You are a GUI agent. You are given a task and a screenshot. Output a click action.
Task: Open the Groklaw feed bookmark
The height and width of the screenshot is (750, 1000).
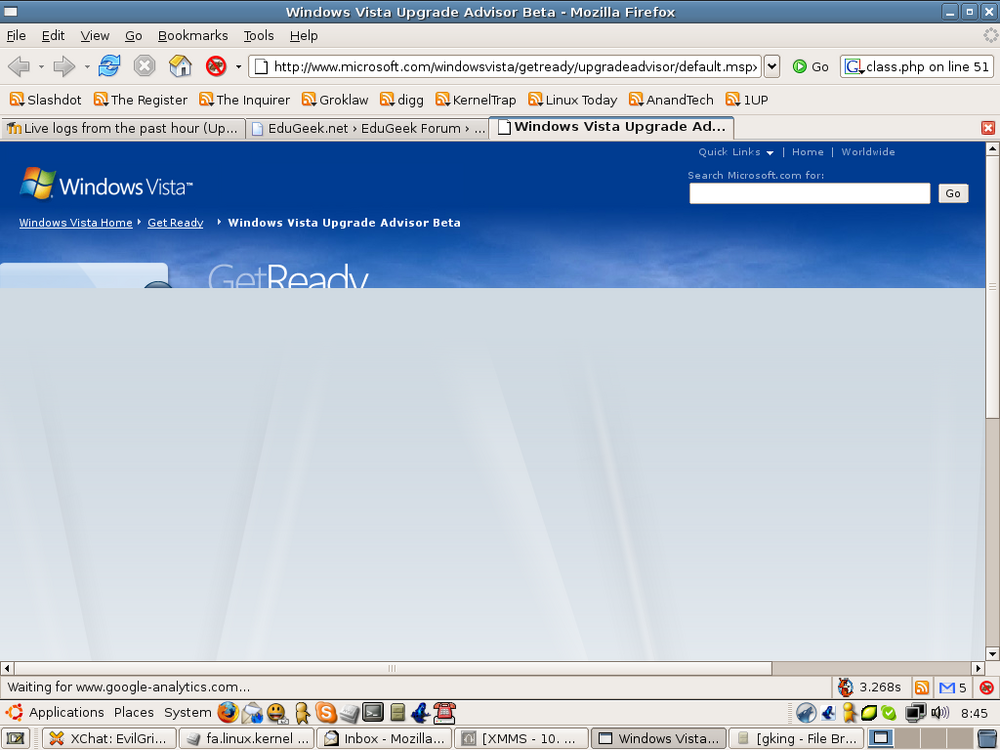(335, 99)
